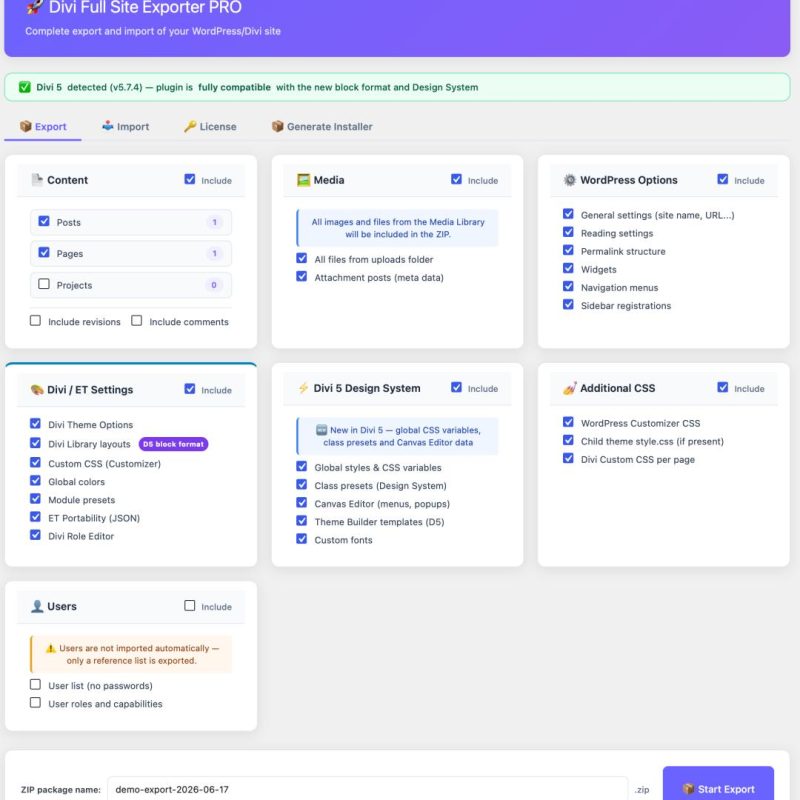Click the ZIP package name field
Screen dimensions: 800x800
pos(367,789)
